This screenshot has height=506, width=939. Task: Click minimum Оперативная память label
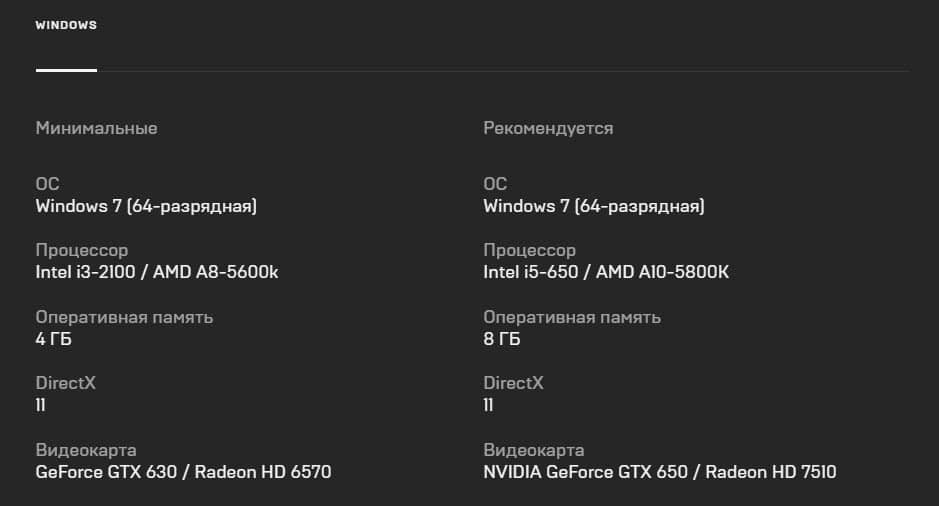coord(124,317)
